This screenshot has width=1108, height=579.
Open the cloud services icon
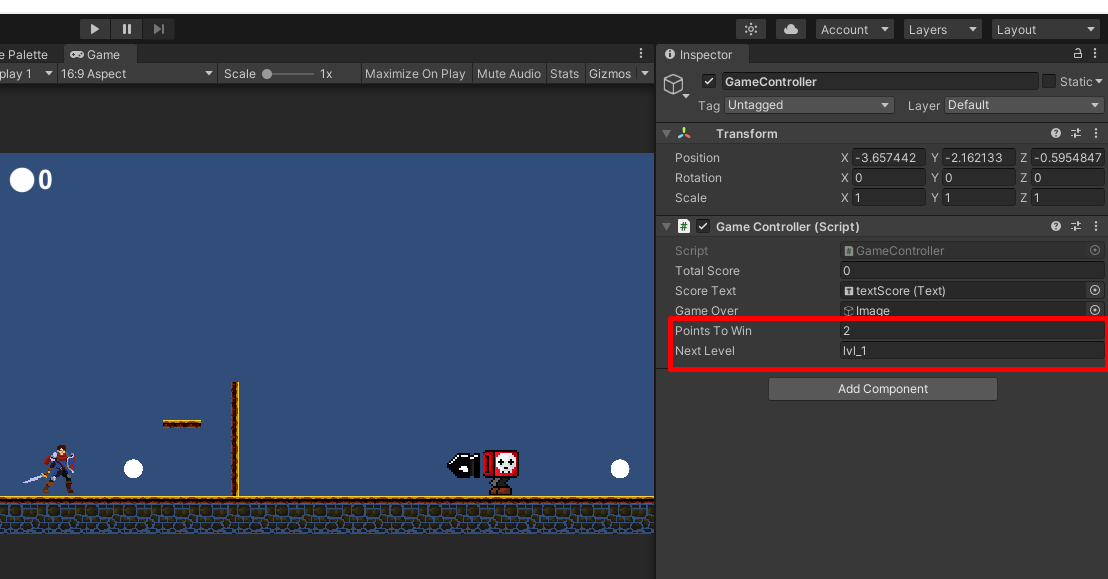click(x=791, y=29)
